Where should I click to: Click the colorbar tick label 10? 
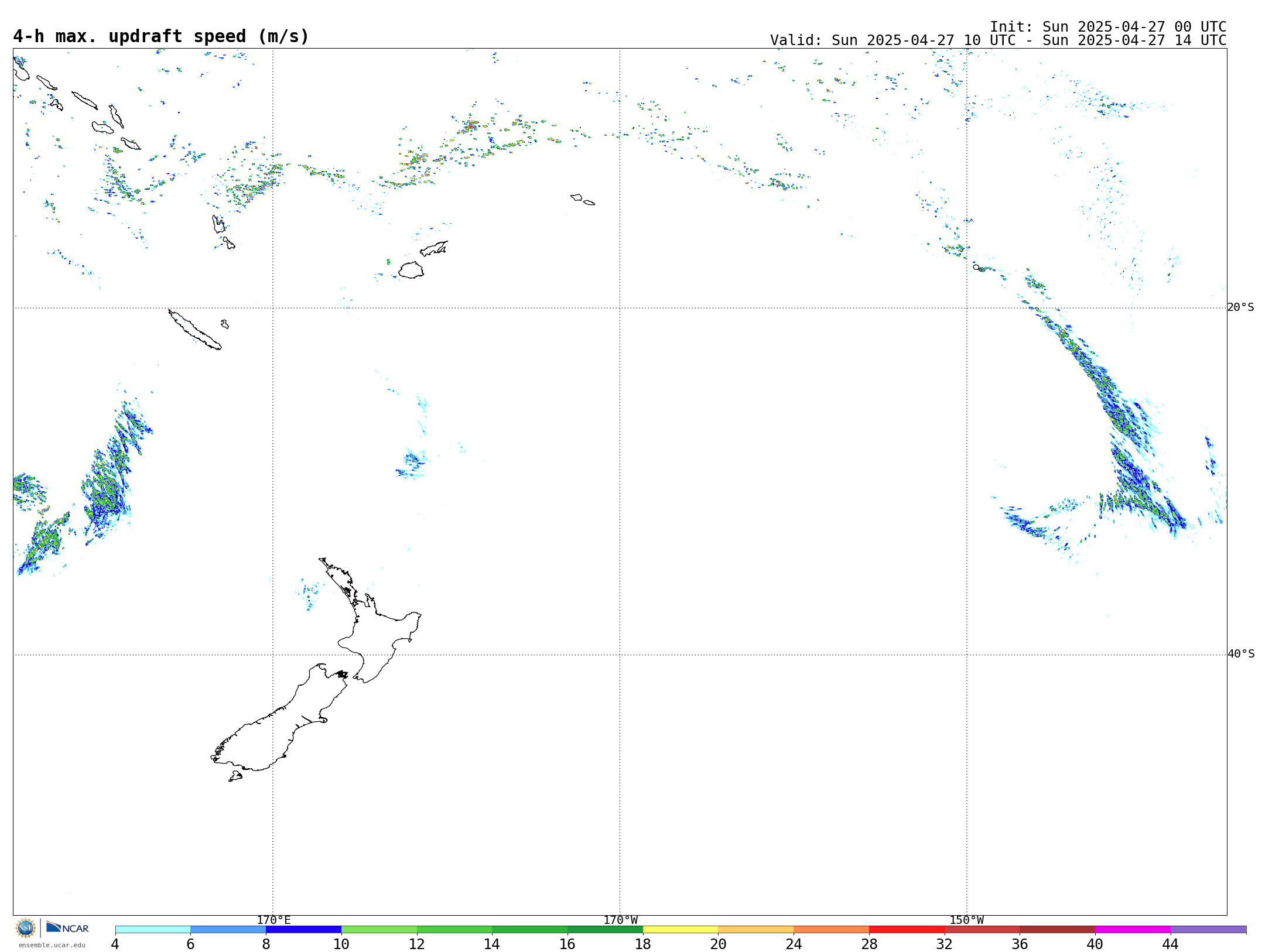(341, 944)
